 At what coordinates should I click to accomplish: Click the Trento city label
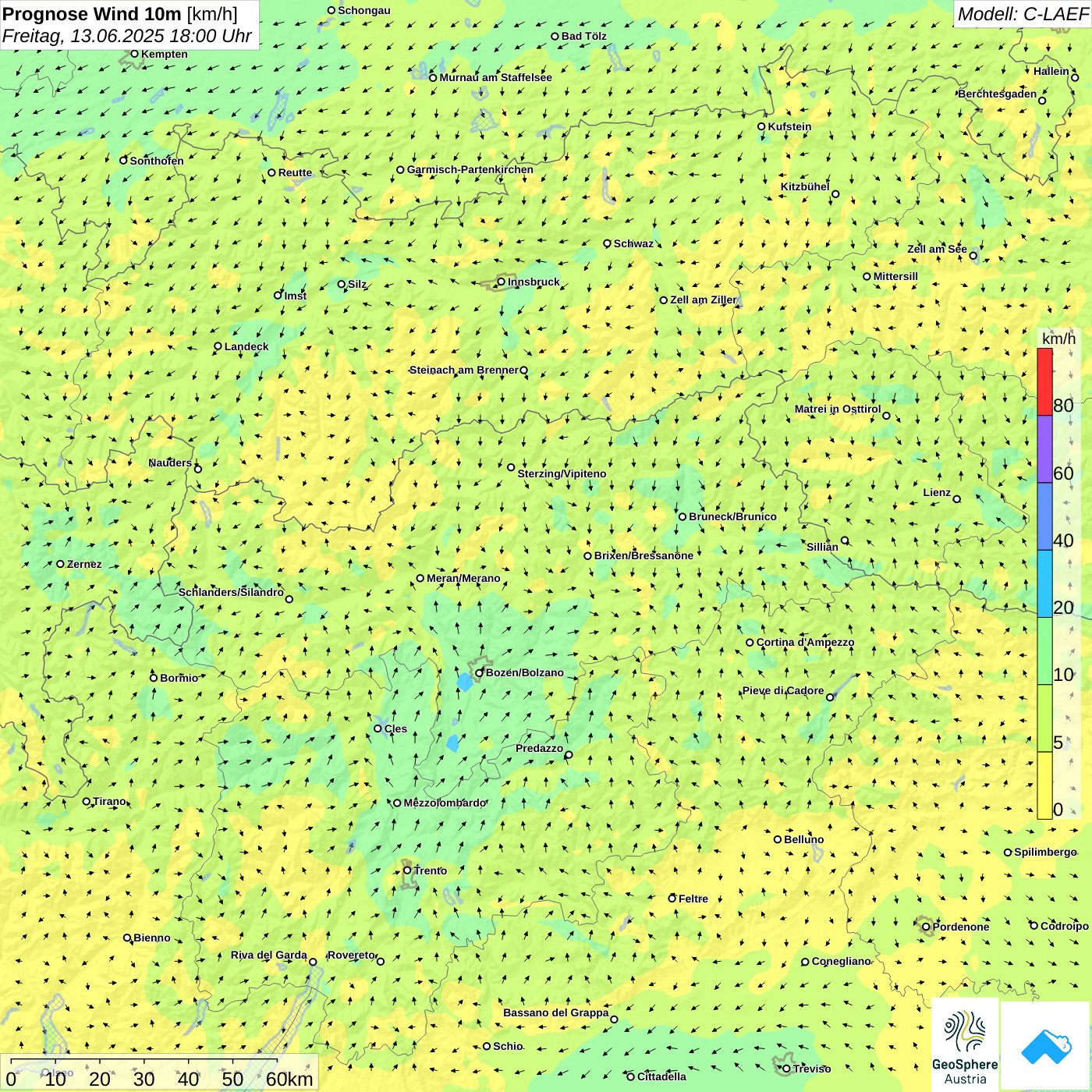pyautogui.click(x=431, y=870)
